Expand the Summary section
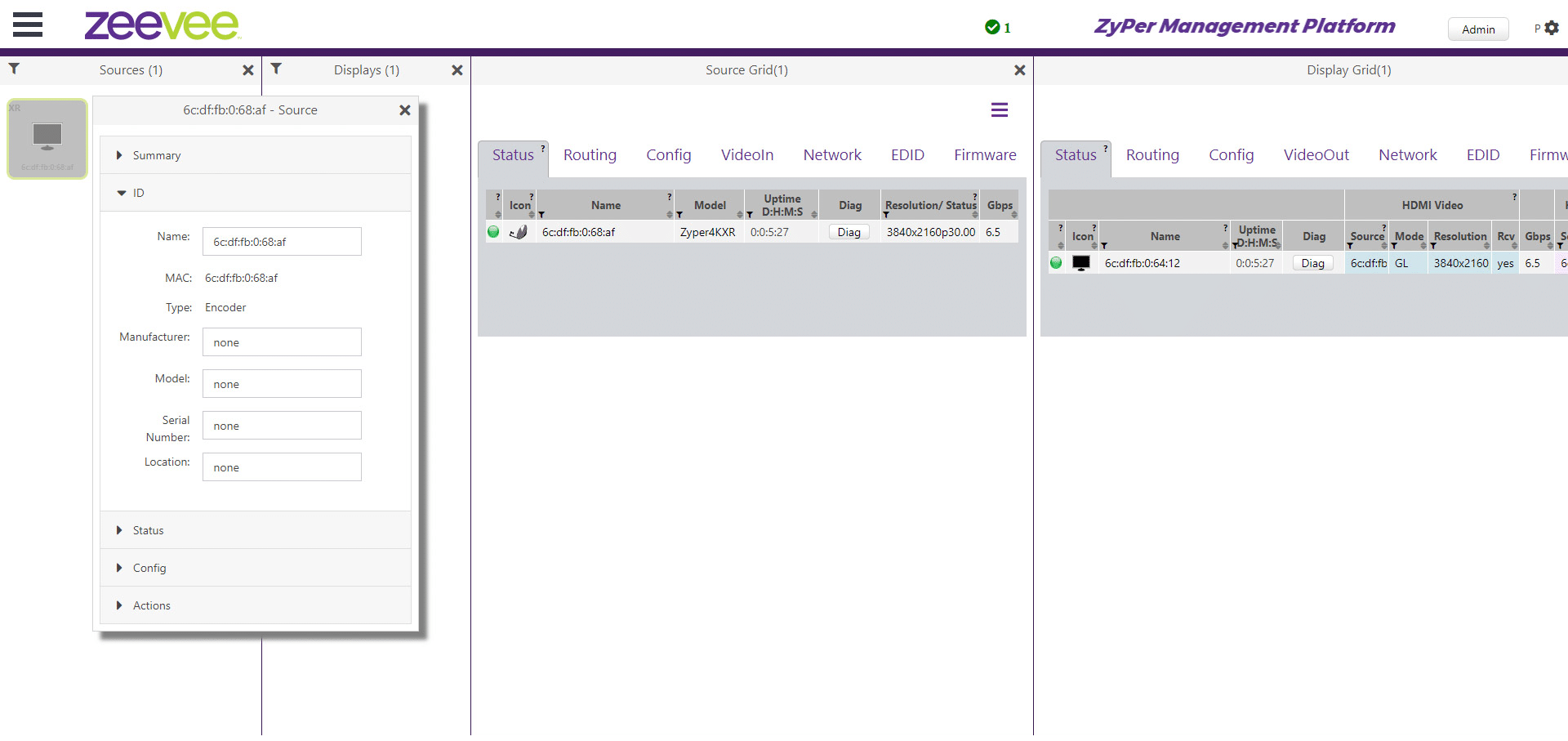1568x741 pixels. 156,155
